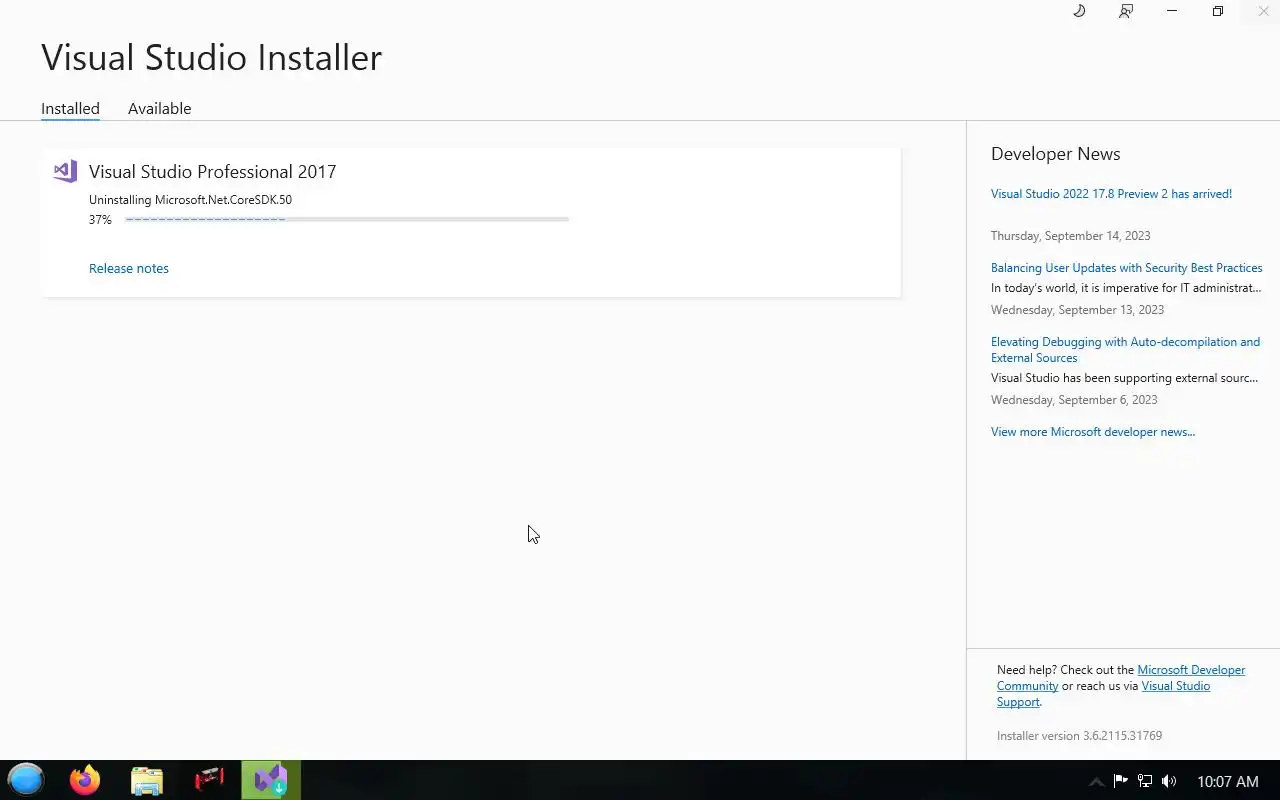1280x800 pixels.
Task: Select the Wednesday, September 6, 2023 date
Action: click(1074, 400)
